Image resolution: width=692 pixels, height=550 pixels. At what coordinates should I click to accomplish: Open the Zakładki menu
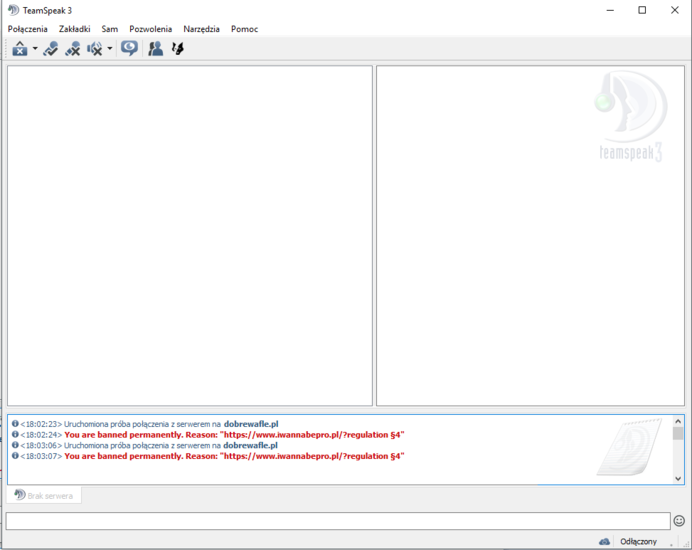(x=74, y=29)
